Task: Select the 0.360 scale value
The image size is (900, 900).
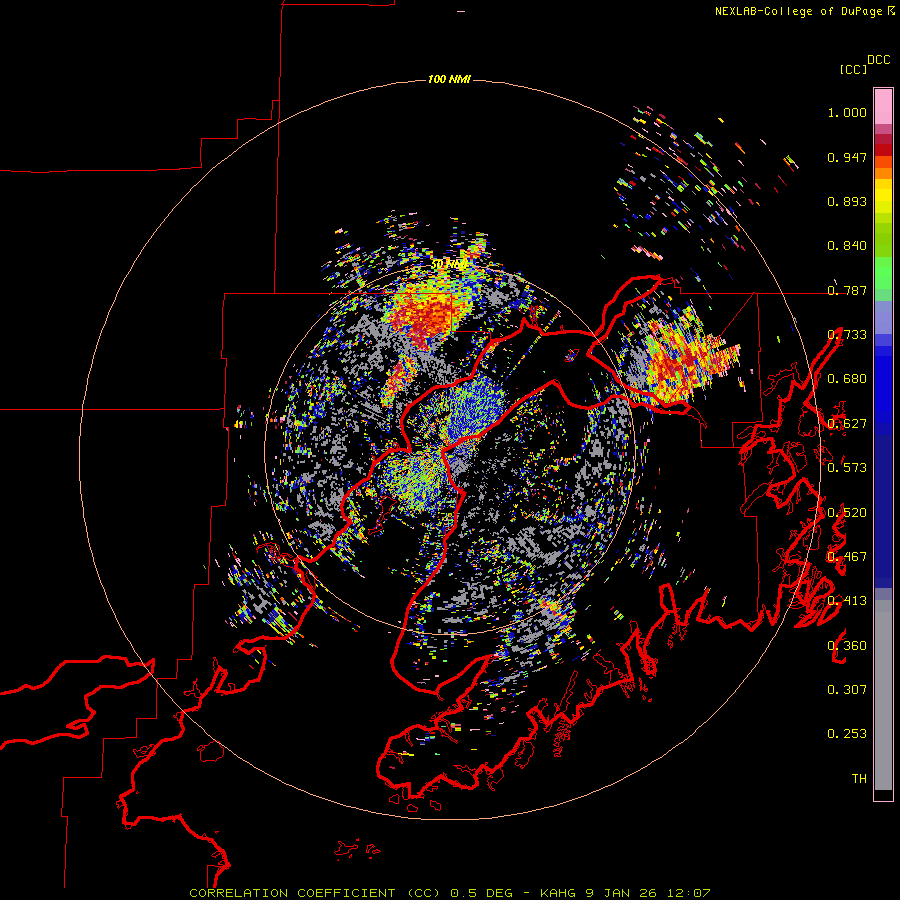Action: pyautogui.click(x=847, y=646)
